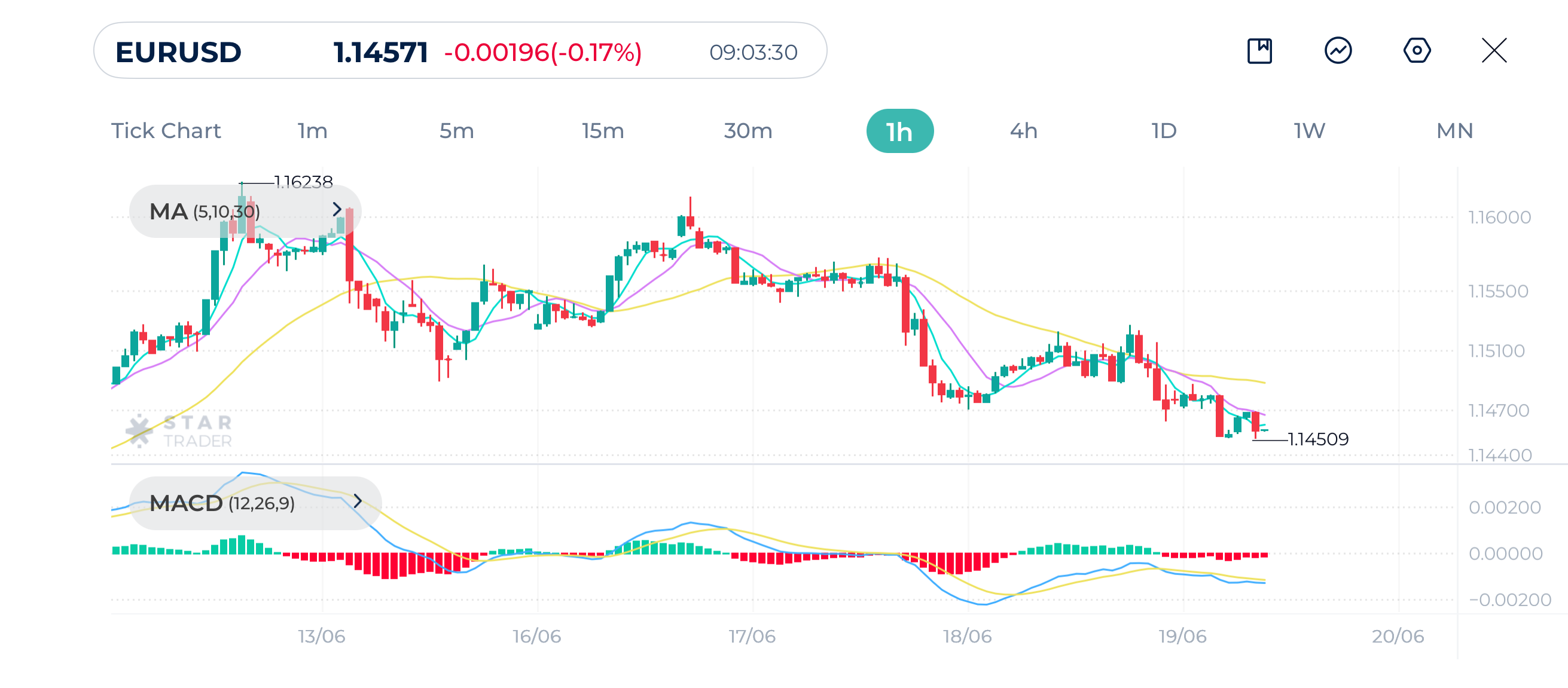
Task: Close the chart with the X icon
Action: click(x=1494, y=50)
